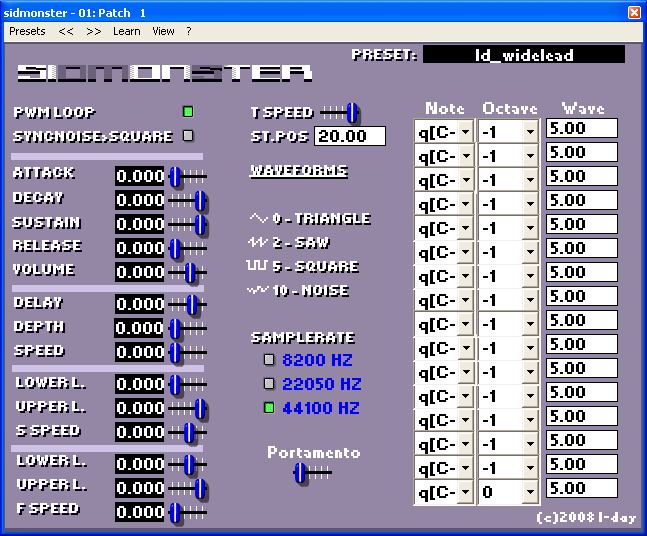Click the SUSTAIN value display

point(139,224)
